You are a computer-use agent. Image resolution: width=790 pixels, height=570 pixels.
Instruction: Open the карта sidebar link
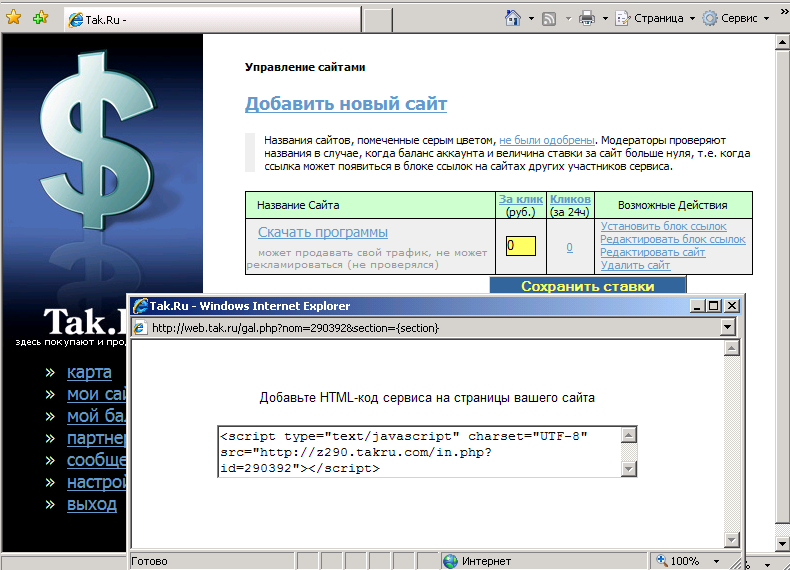[x=89, y=372]
